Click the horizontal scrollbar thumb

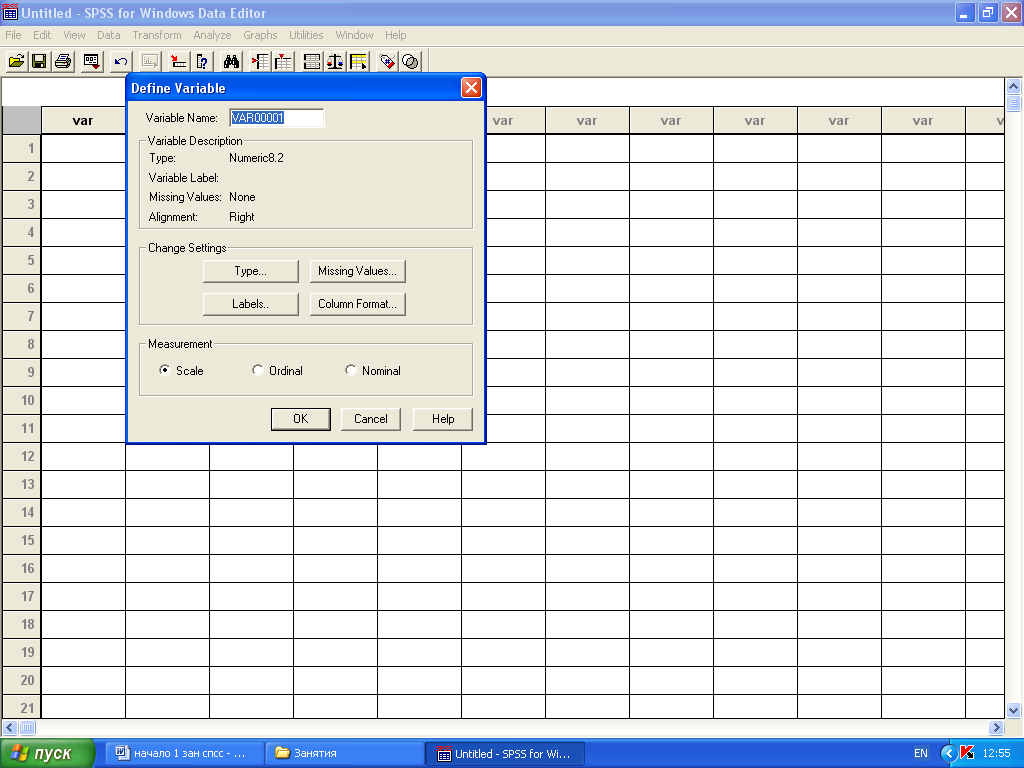[27, 727]
